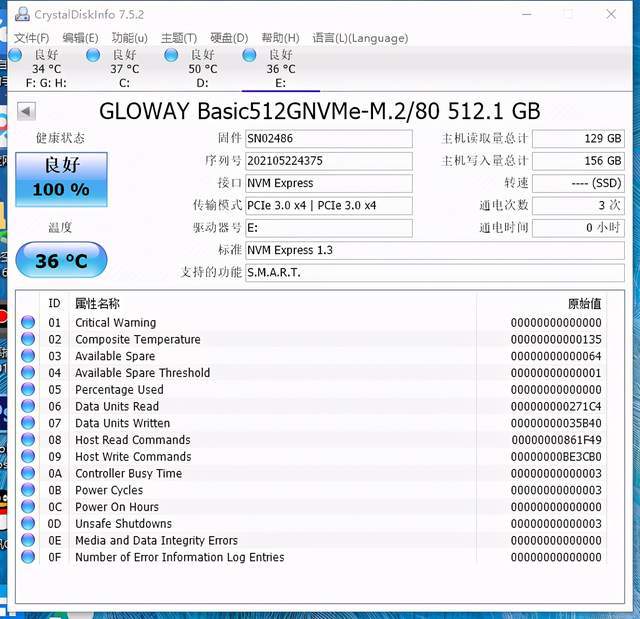Viewport: 640px width, 619px height.
Task: Click the raw value 0000000861F49
Action: [x=556, y=440]
